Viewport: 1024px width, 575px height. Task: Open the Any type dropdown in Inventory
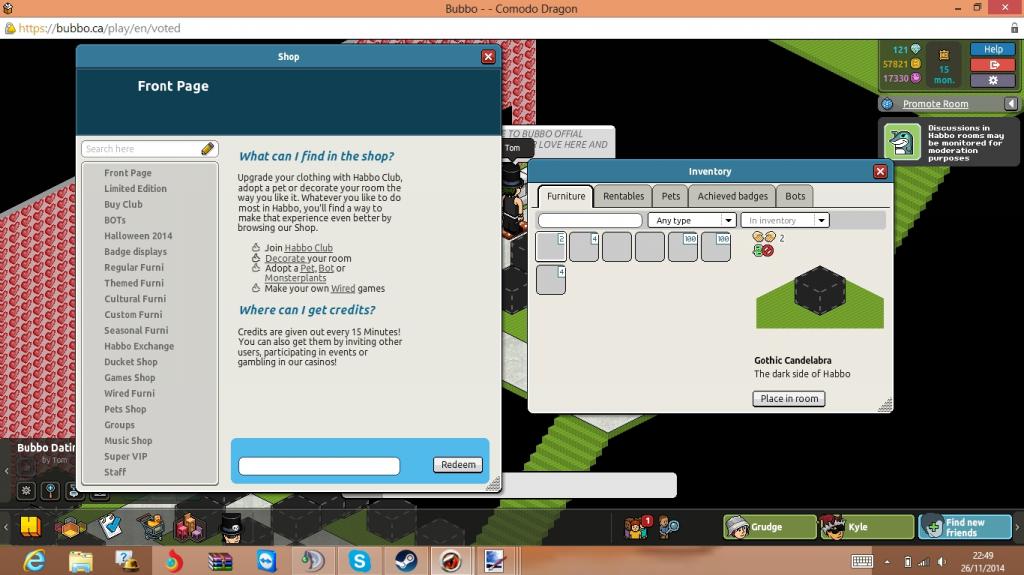coord(692,220)
